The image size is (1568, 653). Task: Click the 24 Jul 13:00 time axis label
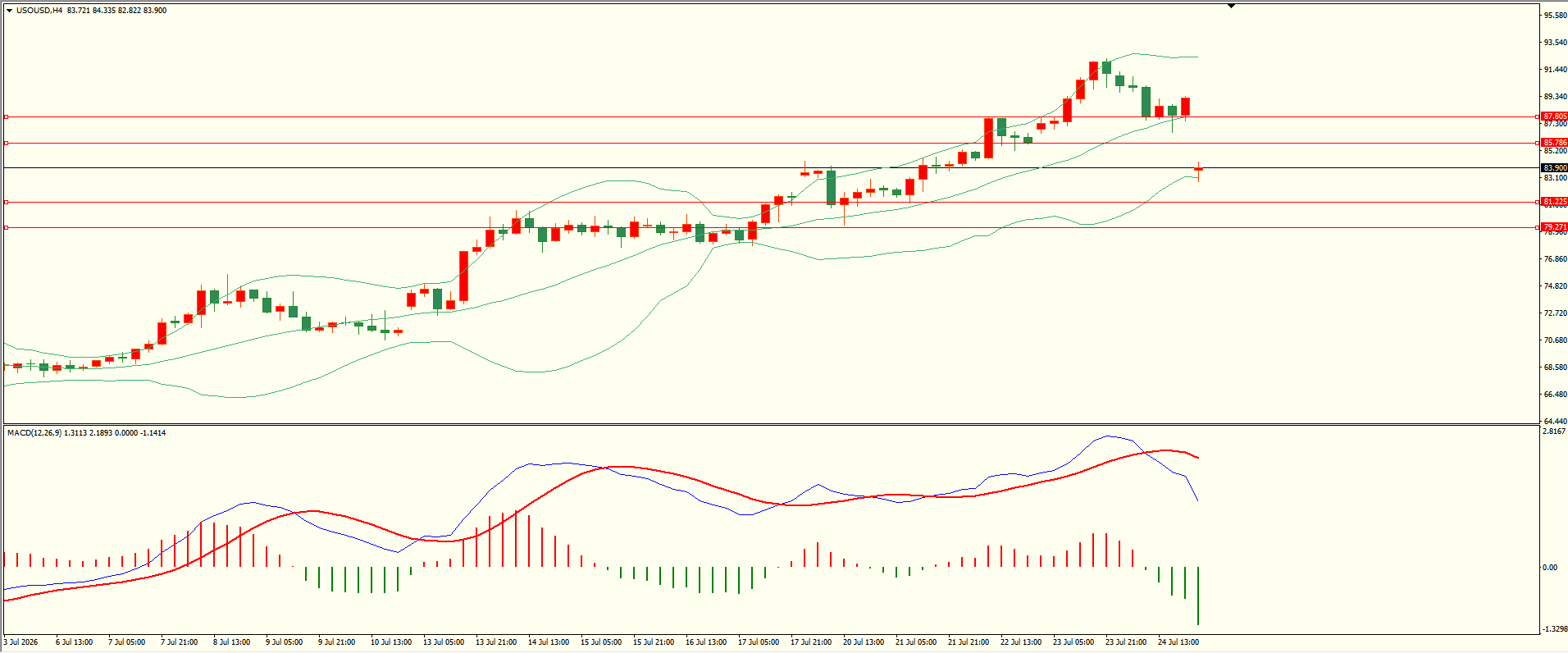tap(1178, 642)
